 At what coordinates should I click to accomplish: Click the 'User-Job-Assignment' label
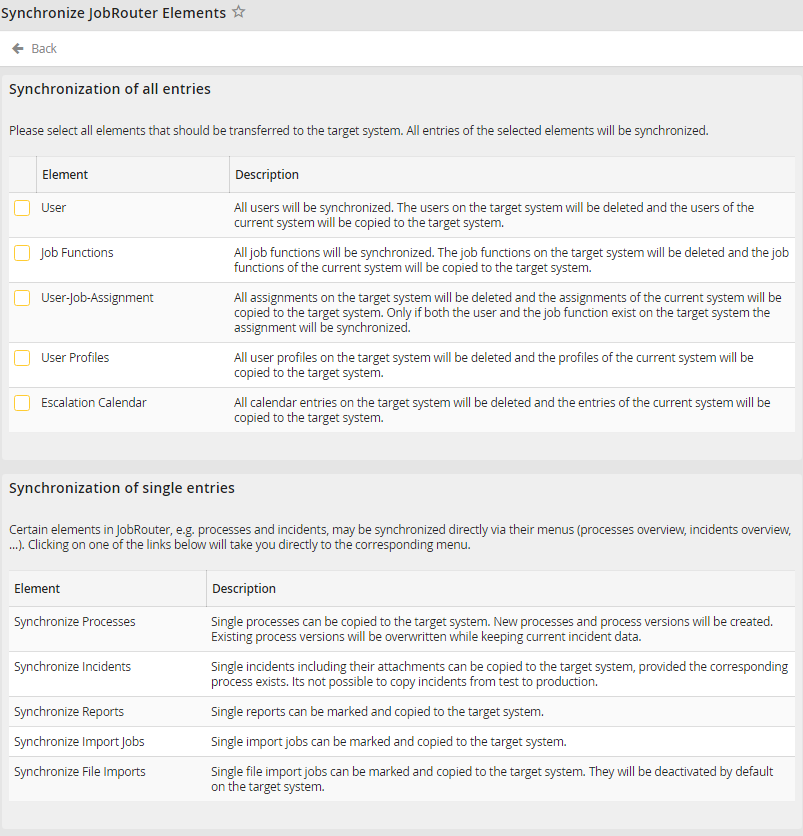(98, 298)
